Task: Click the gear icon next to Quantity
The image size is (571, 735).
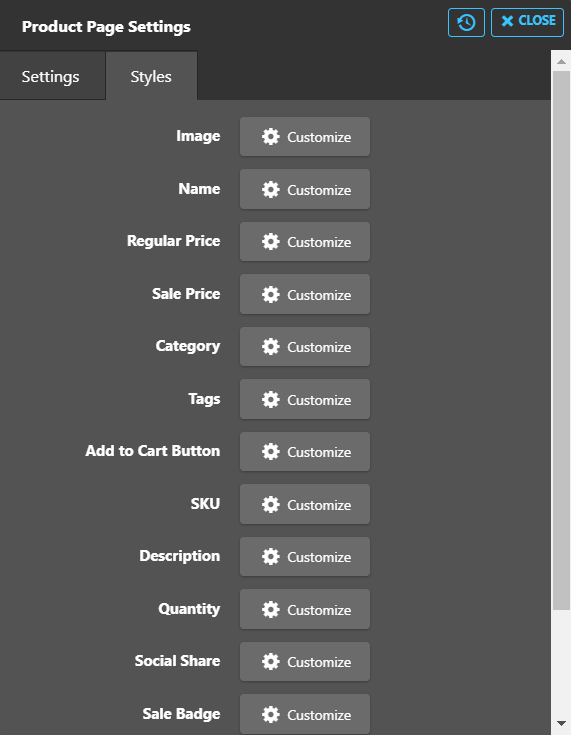Action: 270,609
